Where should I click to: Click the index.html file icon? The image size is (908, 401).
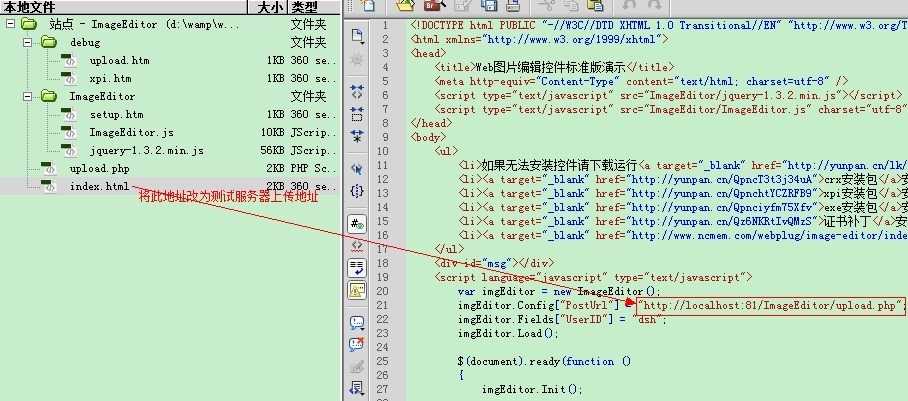[49, 187]
